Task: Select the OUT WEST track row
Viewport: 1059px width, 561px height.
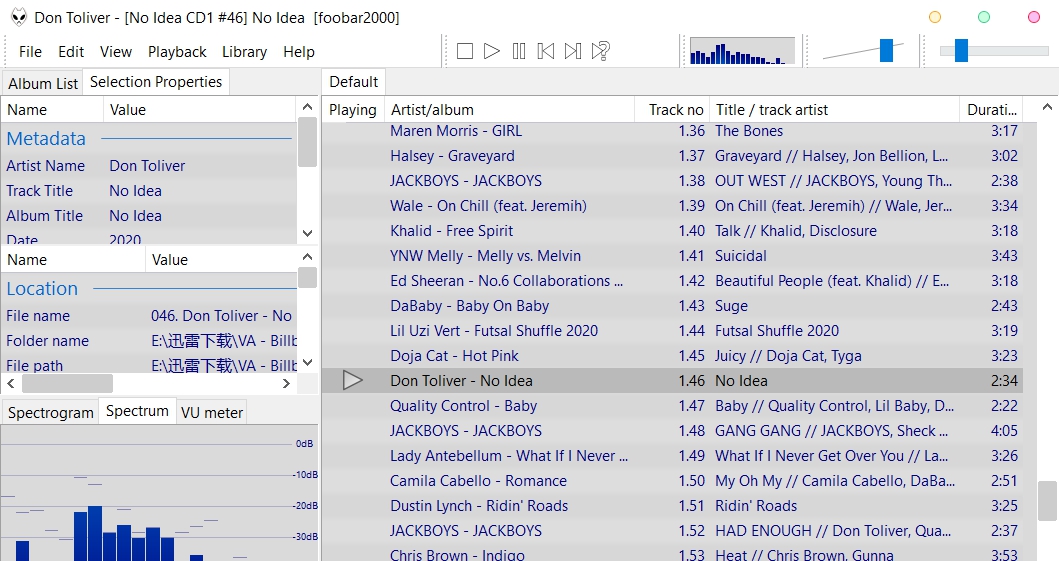Action: [672, 181]
